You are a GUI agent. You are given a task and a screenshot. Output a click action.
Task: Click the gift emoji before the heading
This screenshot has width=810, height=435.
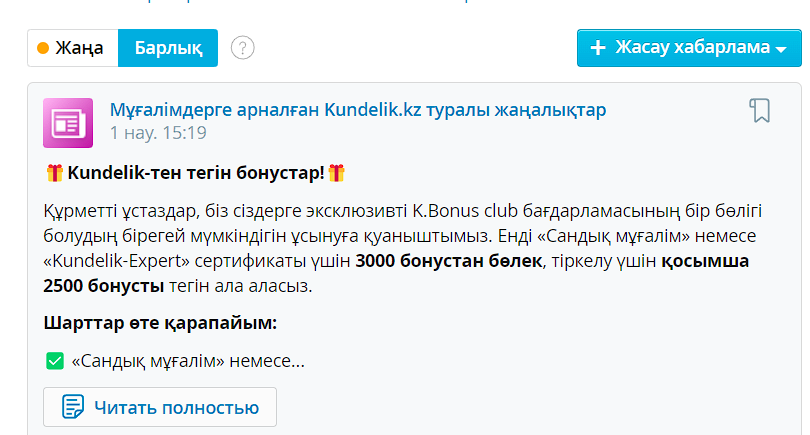(x=55, y=173)
